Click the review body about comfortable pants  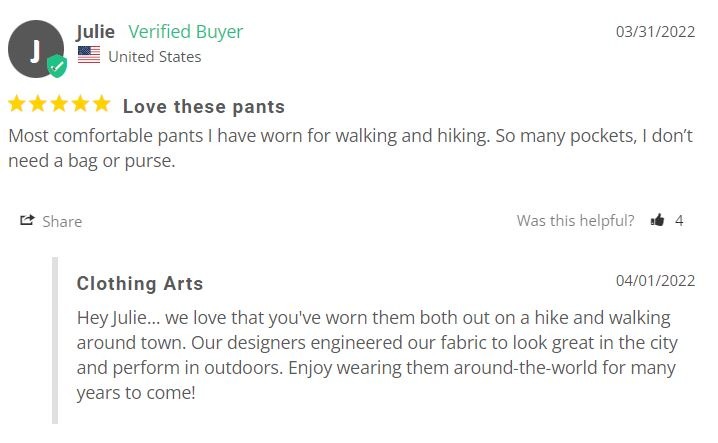pyautogui.click(x=350, y=148)
